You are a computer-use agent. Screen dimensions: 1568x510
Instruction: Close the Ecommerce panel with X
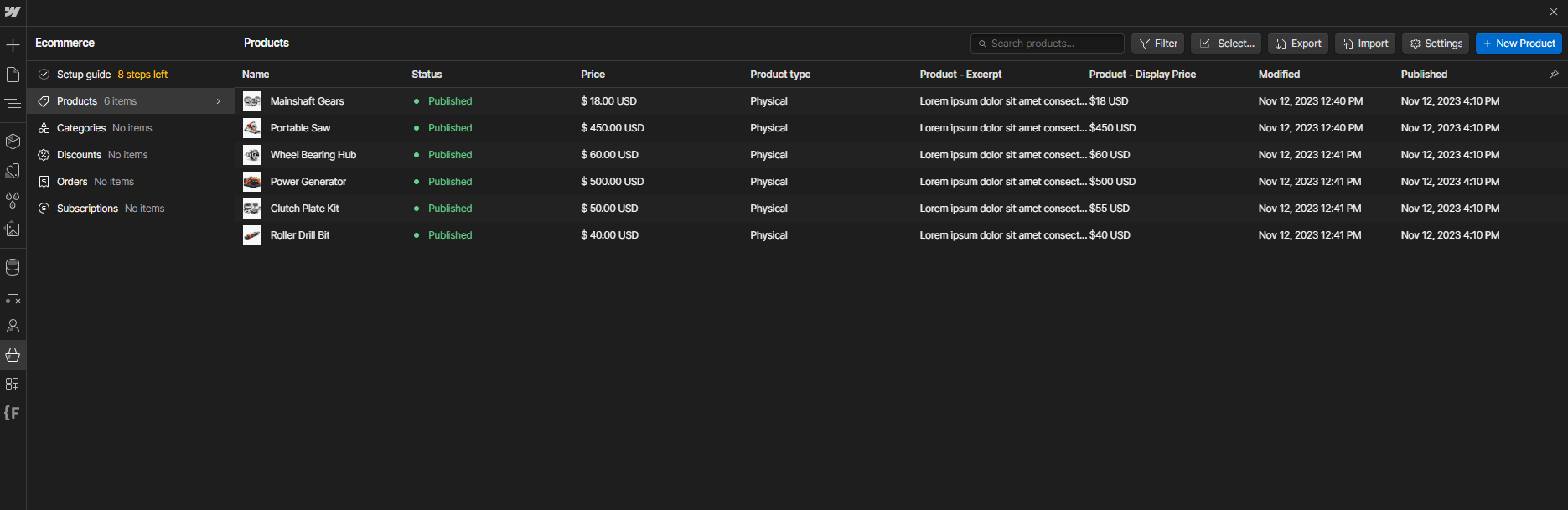(1554, 12)
